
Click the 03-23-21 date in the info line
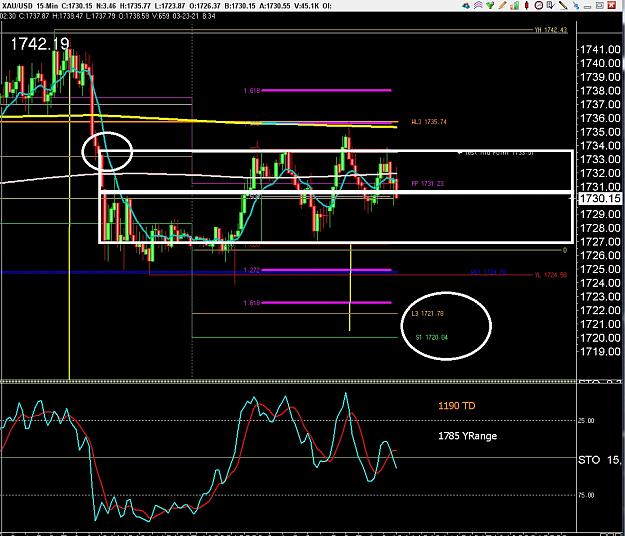point(186,16)
